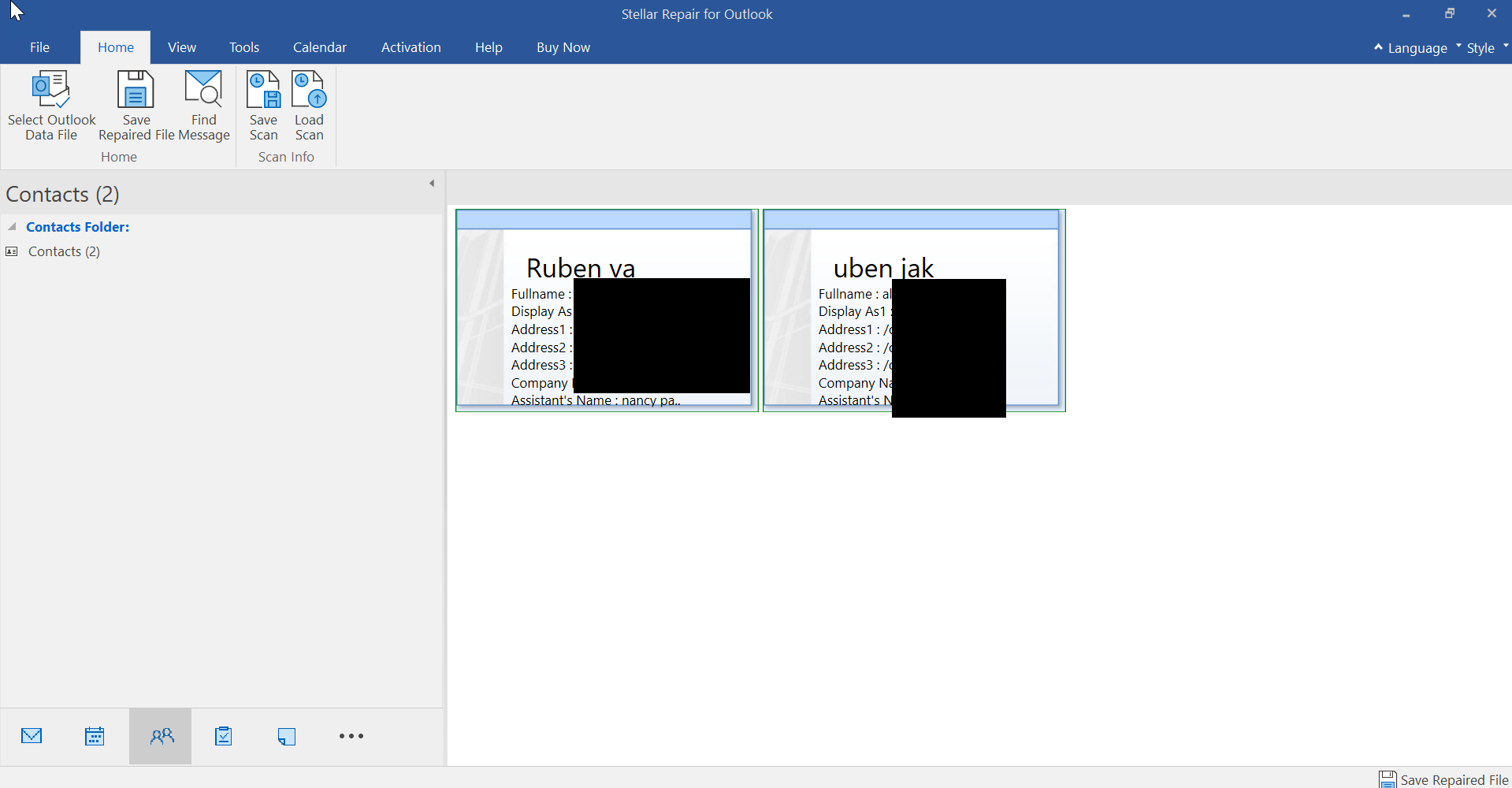The width and height of the screenshot is (1512, 788).
Task: Switch to Mail view icon
Action: coord(32,736)
